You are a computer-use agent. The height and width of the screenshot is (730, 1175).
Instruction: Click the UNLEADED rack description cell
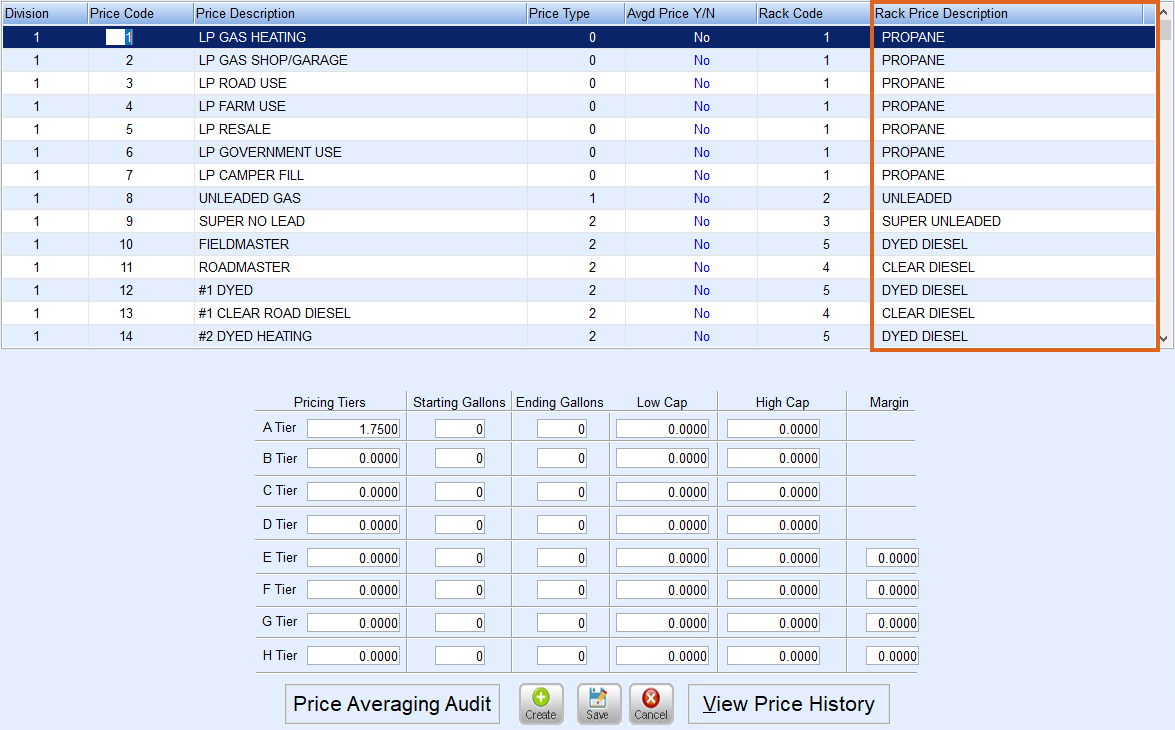coord(1015,198)
